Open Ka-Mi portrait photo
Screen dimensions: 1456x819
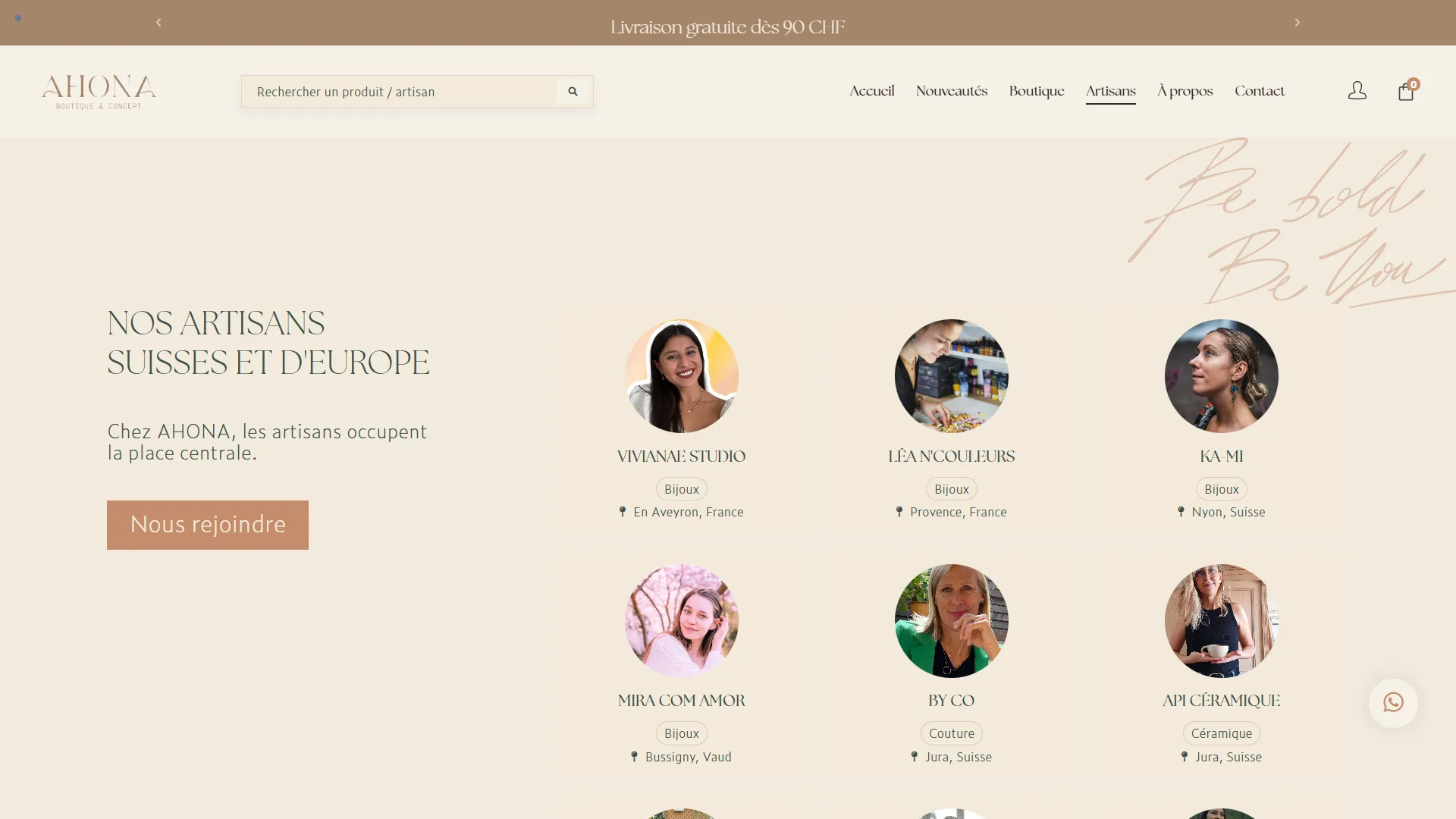click(x=1222, y=376)
